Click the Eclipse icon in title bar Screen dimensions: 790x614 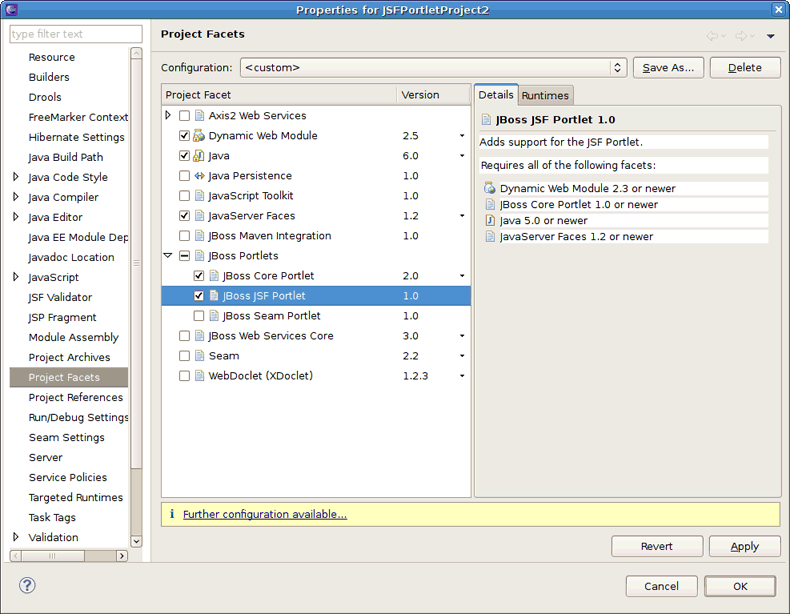coord(11,9)
